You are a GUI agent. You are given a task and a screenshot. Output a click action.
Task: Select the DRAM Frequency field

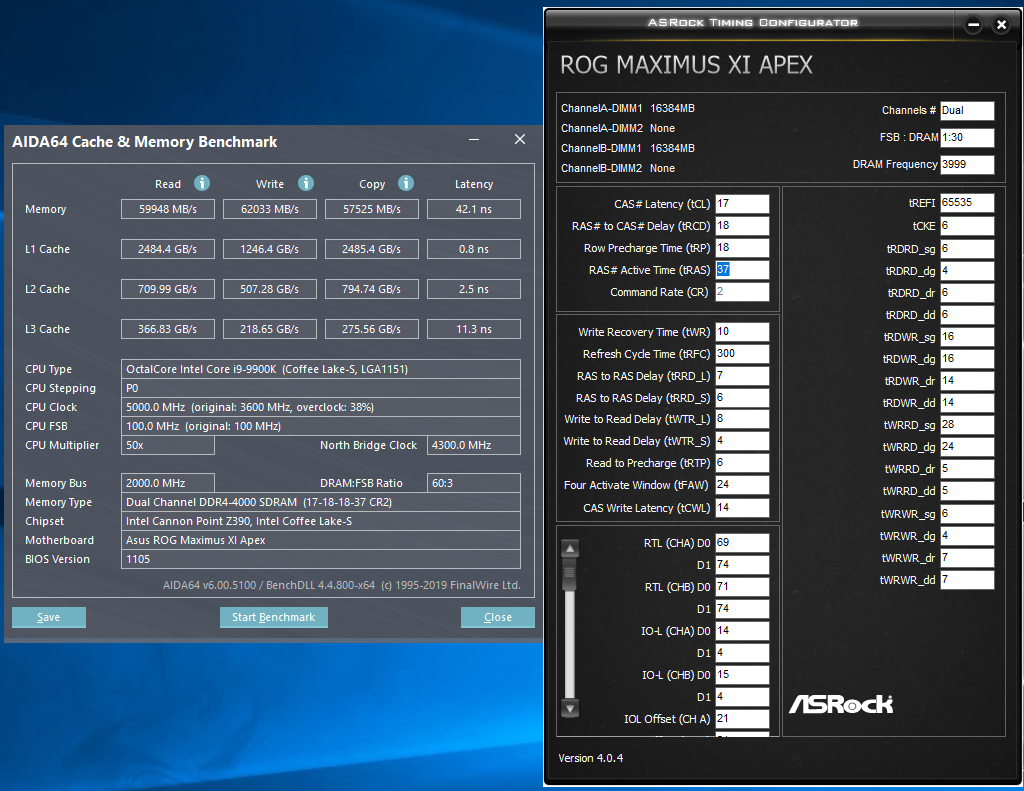(x=967, y=165)
